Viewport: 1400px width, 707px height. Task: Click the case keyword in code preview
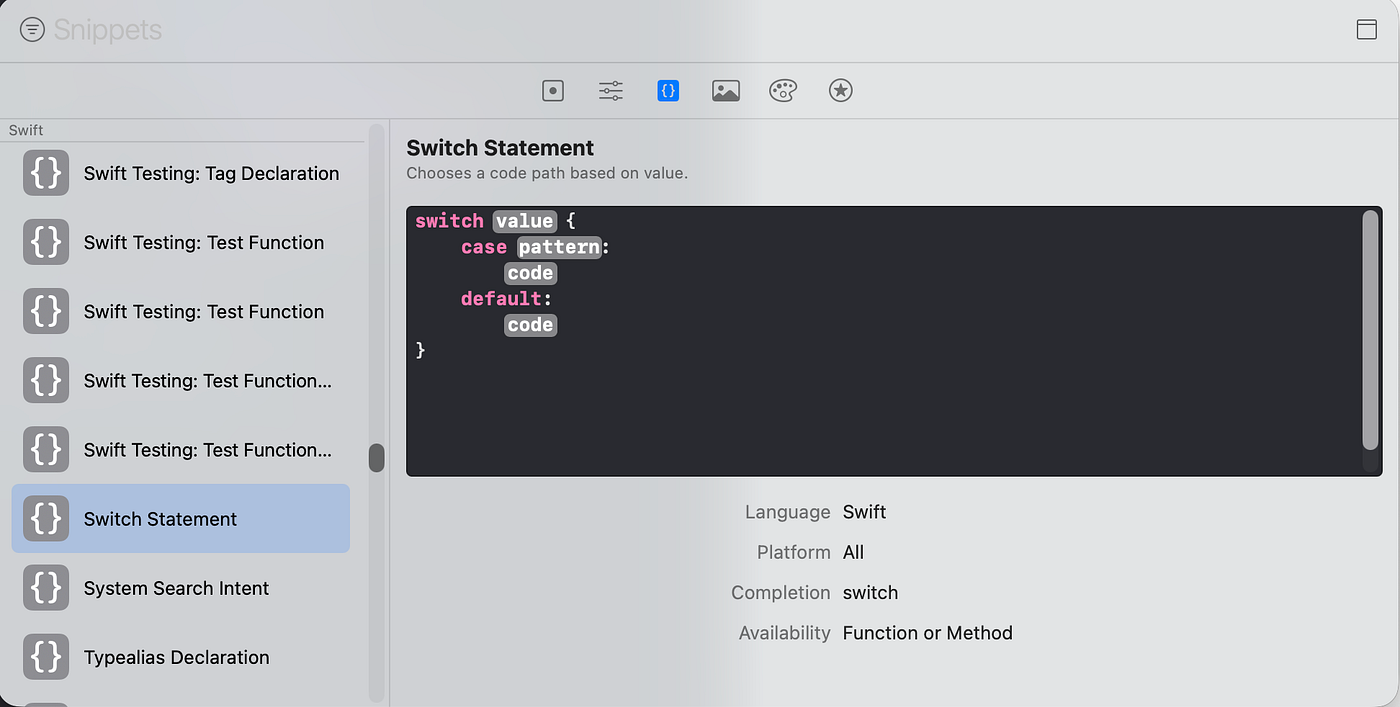[484, 247]
